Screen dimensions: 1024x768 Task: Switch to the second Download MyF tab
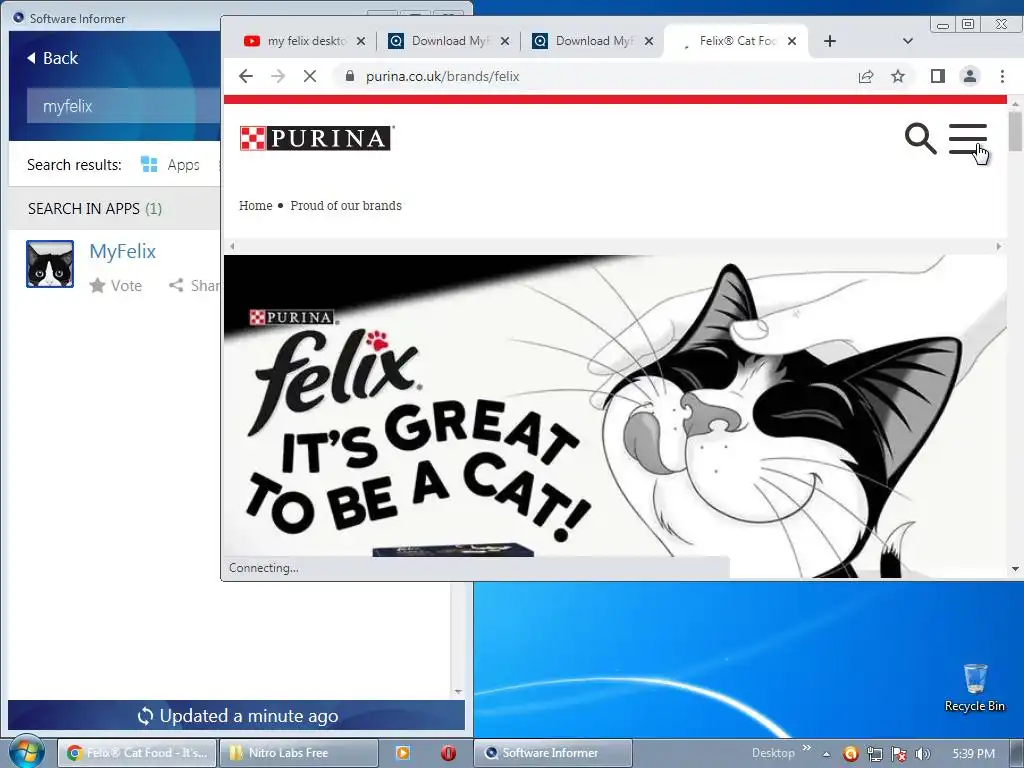(x=583, y=41)
